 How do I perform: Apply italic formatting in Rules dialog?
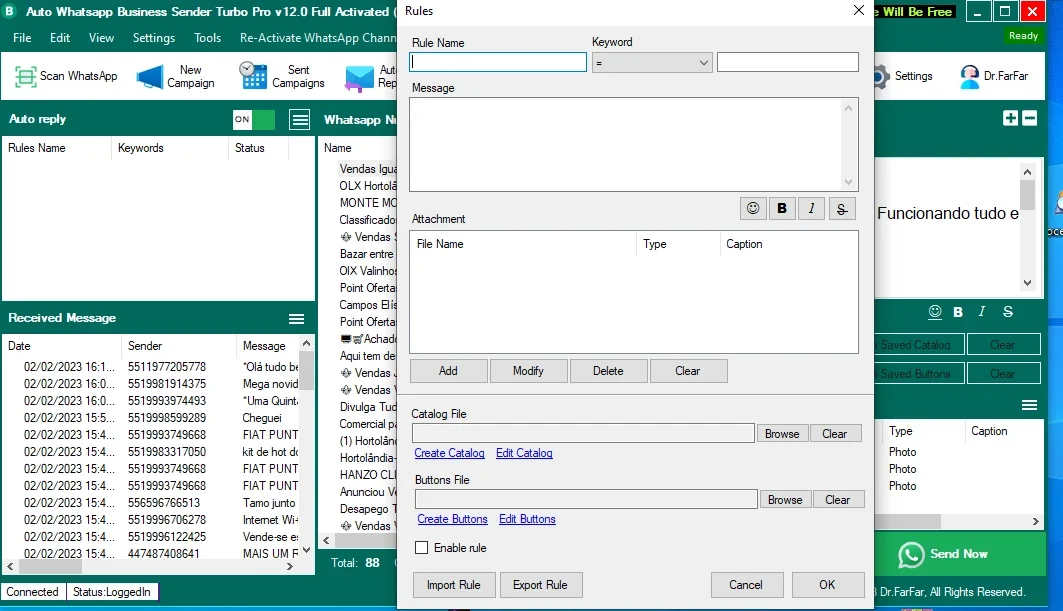point(811,209)
